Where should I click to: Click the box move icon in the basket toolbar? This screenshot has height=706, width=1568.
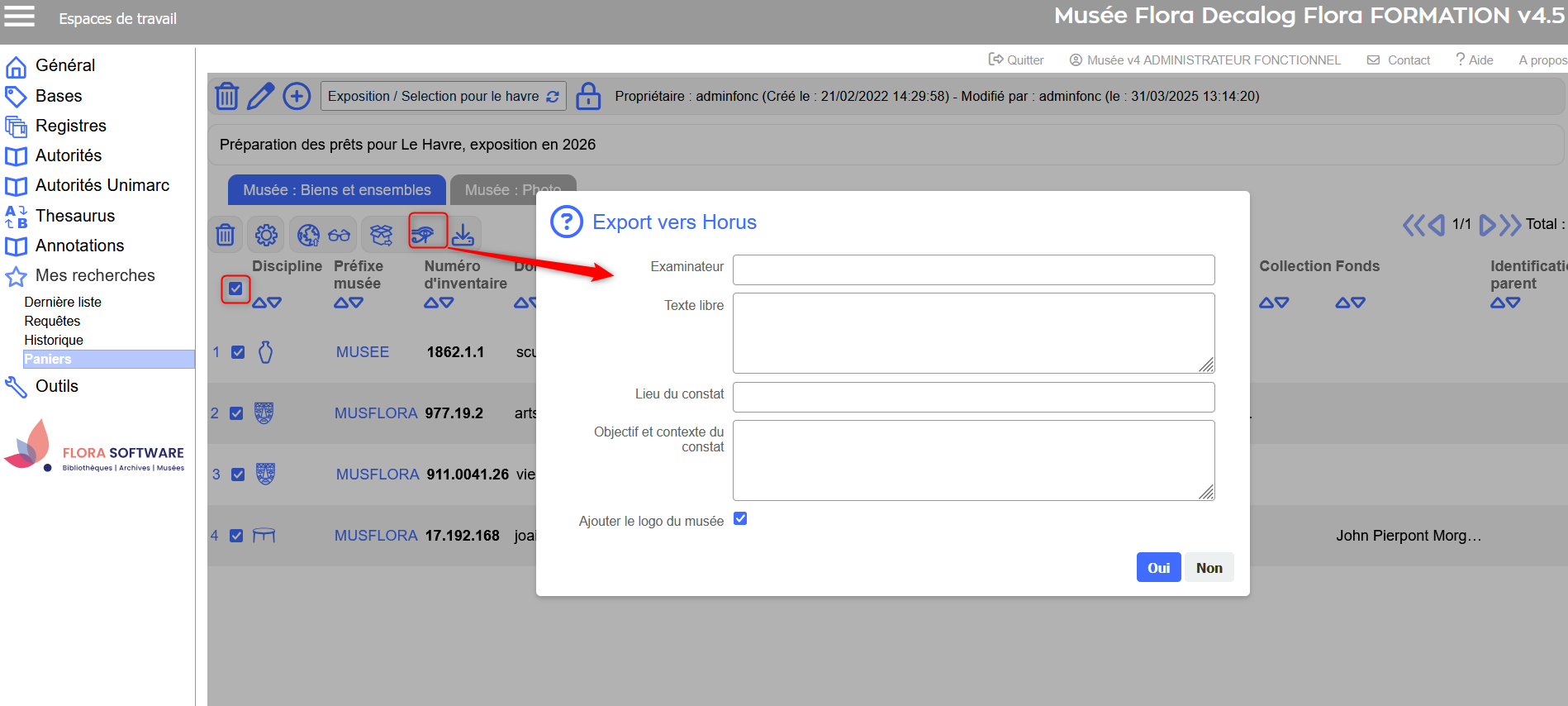pos(381,235)
